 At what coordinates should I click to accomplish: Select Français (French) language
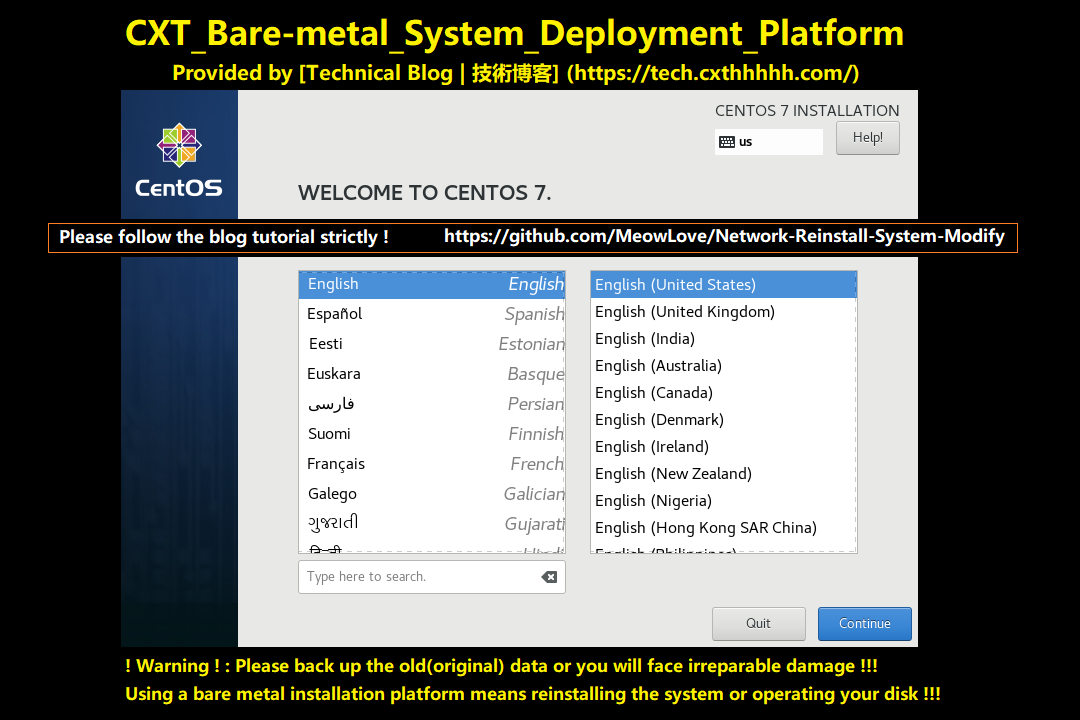432,464
